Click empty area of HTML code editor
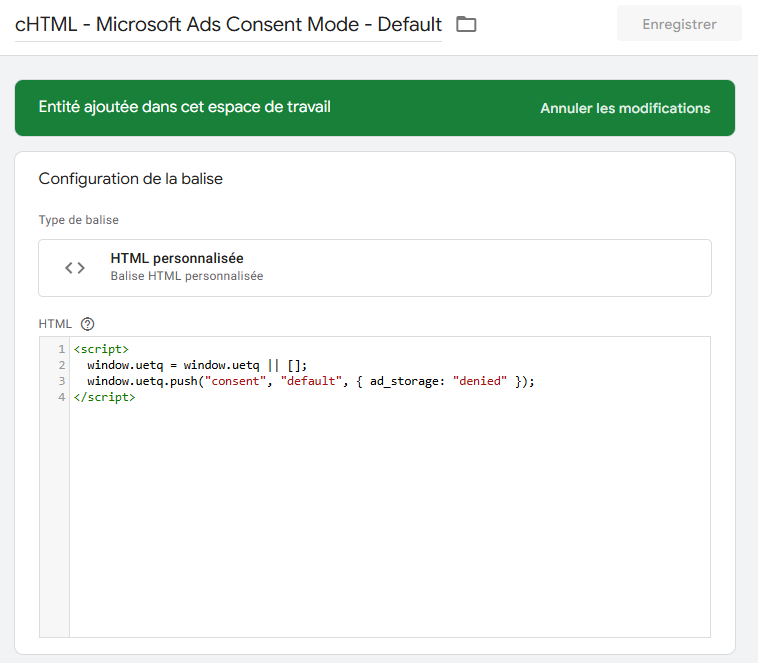Image resolution: width=758 pixels, height=663 pixels. point(390,522)
